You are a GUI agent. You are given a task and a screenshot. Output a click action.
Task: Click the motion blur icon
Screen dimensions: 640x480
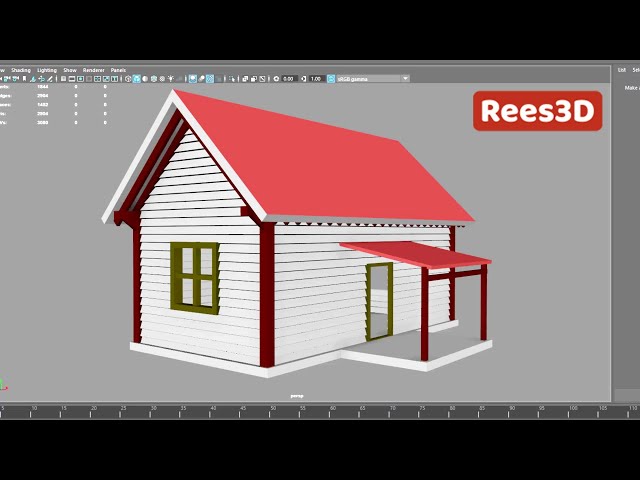point(201,78)
